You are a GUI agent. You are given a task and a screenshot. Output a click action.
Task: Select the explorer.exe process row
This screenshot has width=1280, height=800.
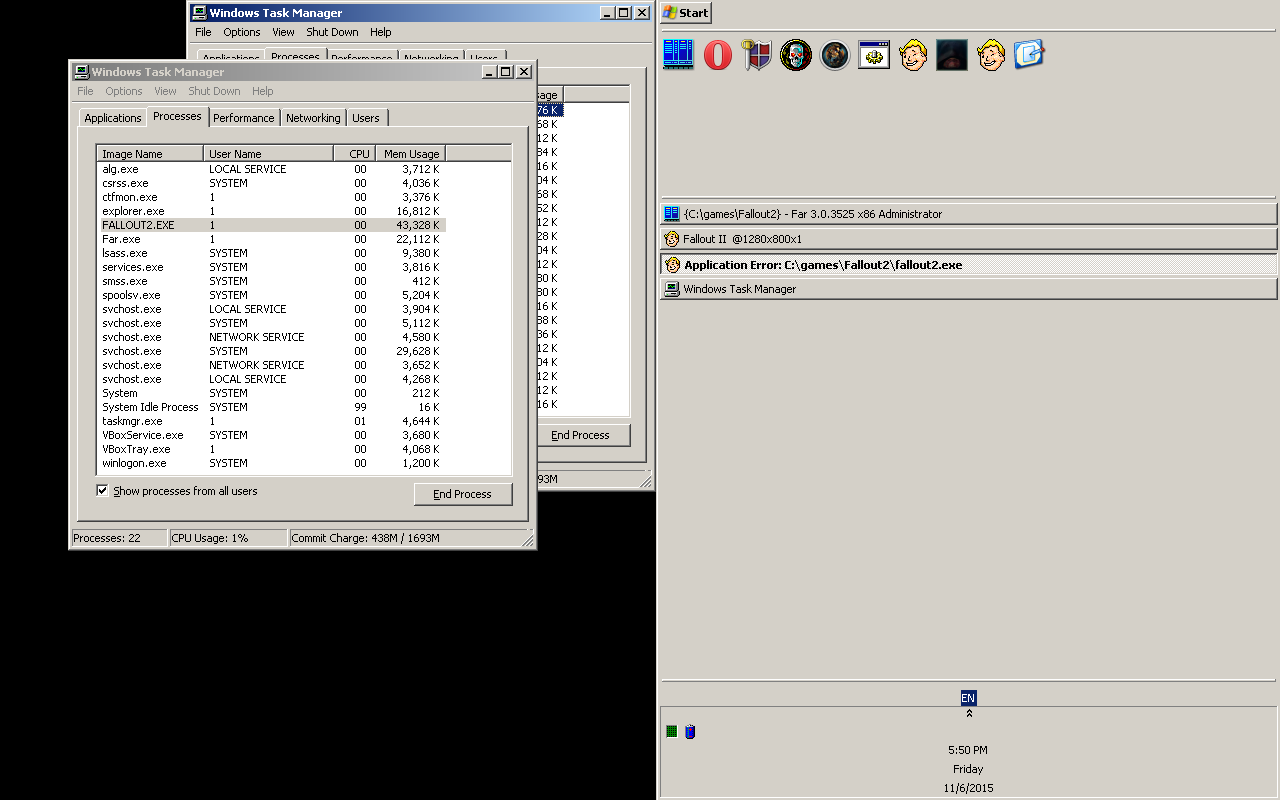271,211
